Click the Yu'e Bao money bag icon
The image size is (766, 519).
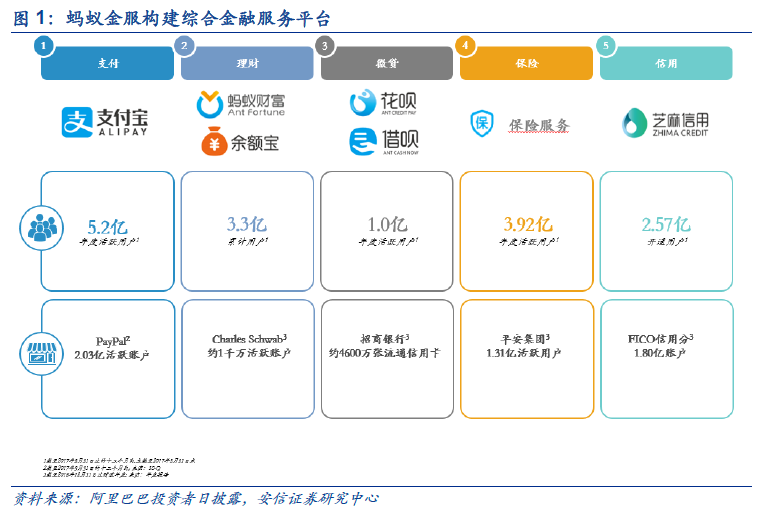214,141
